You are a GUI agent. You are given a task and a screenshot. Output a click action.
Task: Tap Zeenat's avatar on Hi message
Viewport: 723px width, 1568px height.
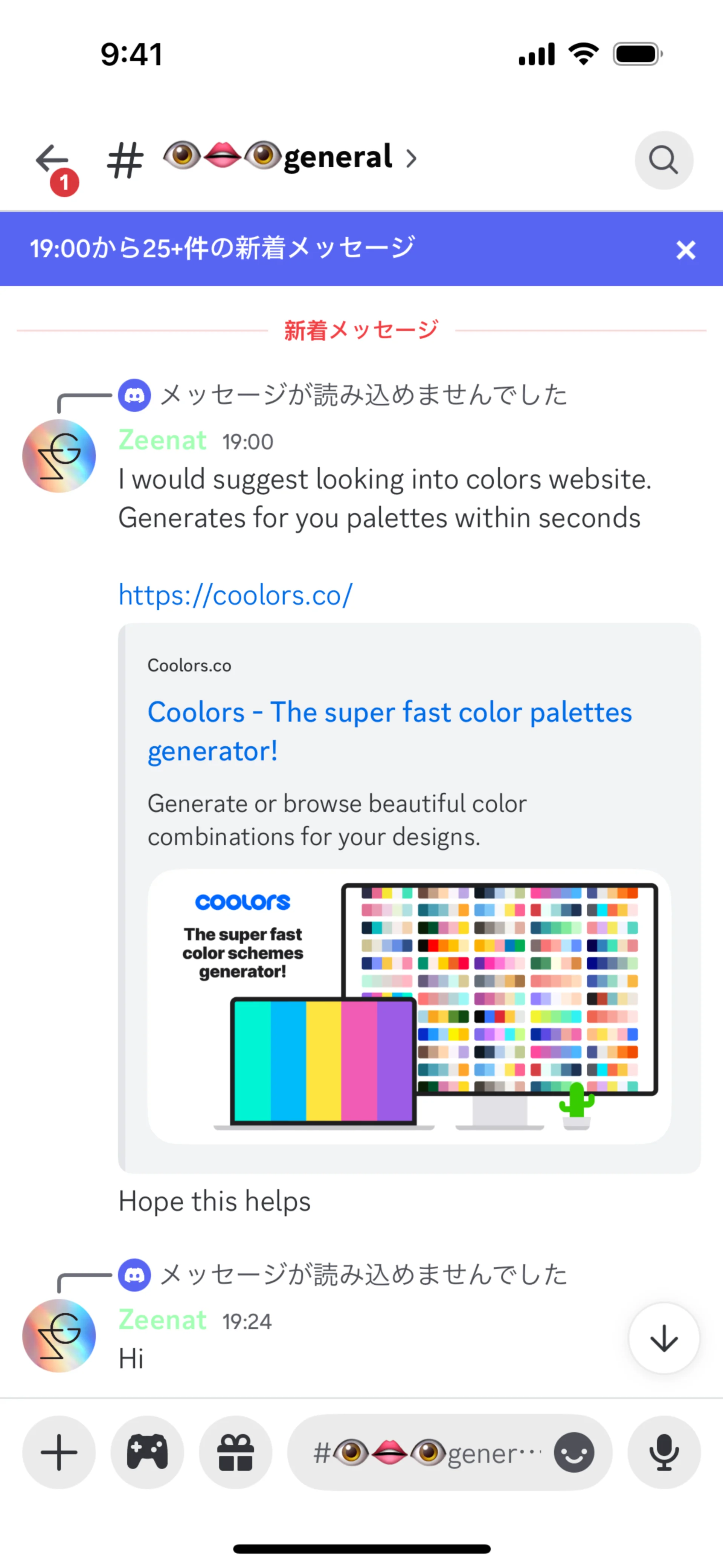pyautogui.click(x=59, y=1336)
